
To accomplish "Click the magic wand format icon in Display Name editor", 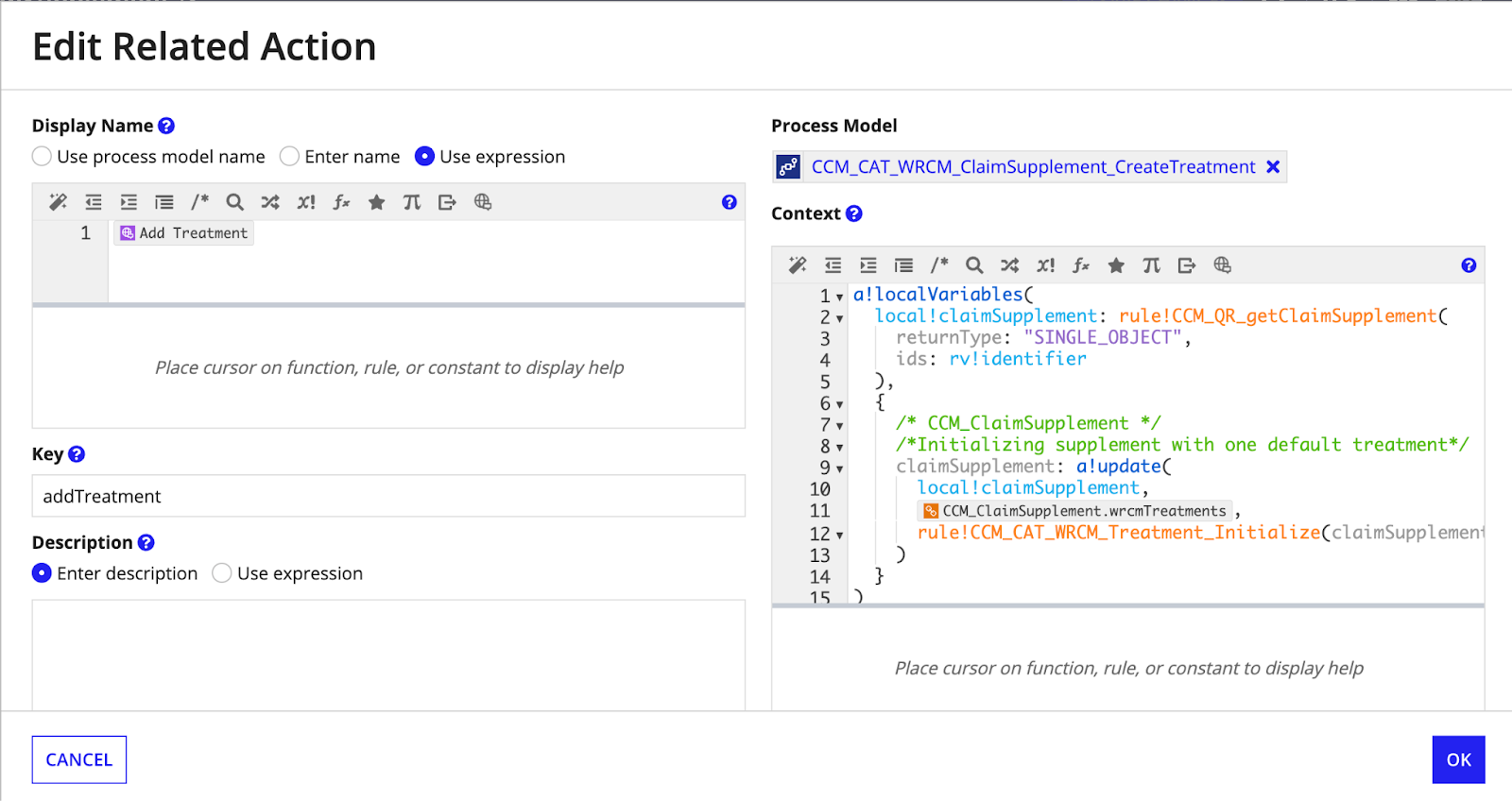I will pos(58,202).
